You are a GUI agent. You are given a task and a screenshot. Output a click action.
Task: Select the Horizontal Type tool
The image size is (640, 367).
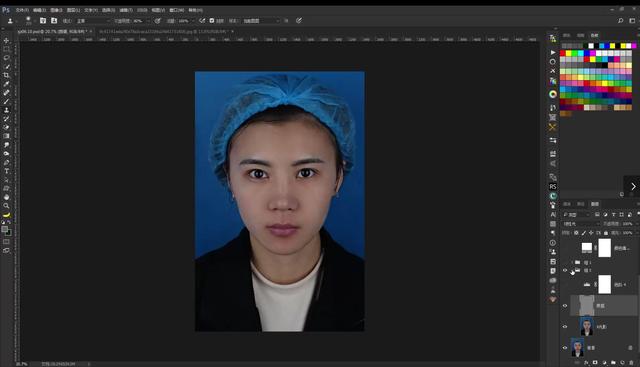(6, 171)
